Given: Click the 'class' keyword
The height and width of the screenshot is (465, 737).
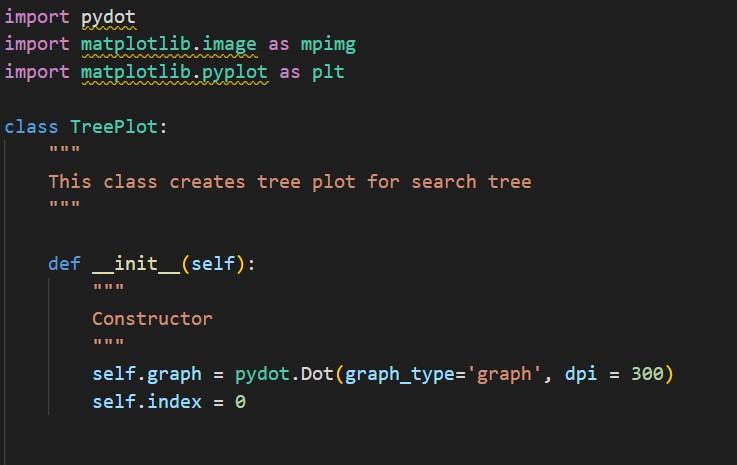Looking at the screenshot, I should [31, 127].
